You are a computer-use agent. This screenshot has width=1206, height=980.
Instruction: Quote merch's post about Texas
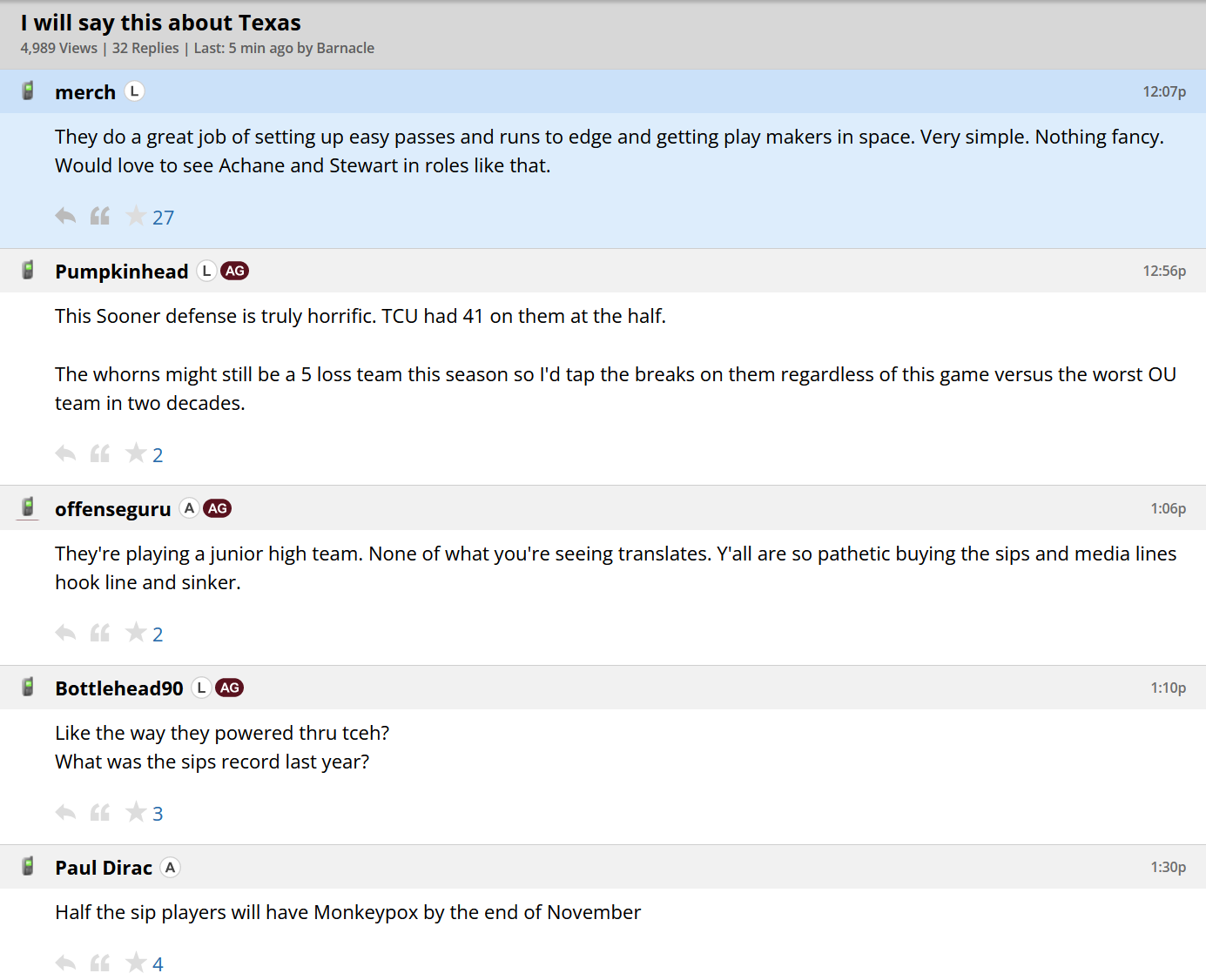click(100, 216)
